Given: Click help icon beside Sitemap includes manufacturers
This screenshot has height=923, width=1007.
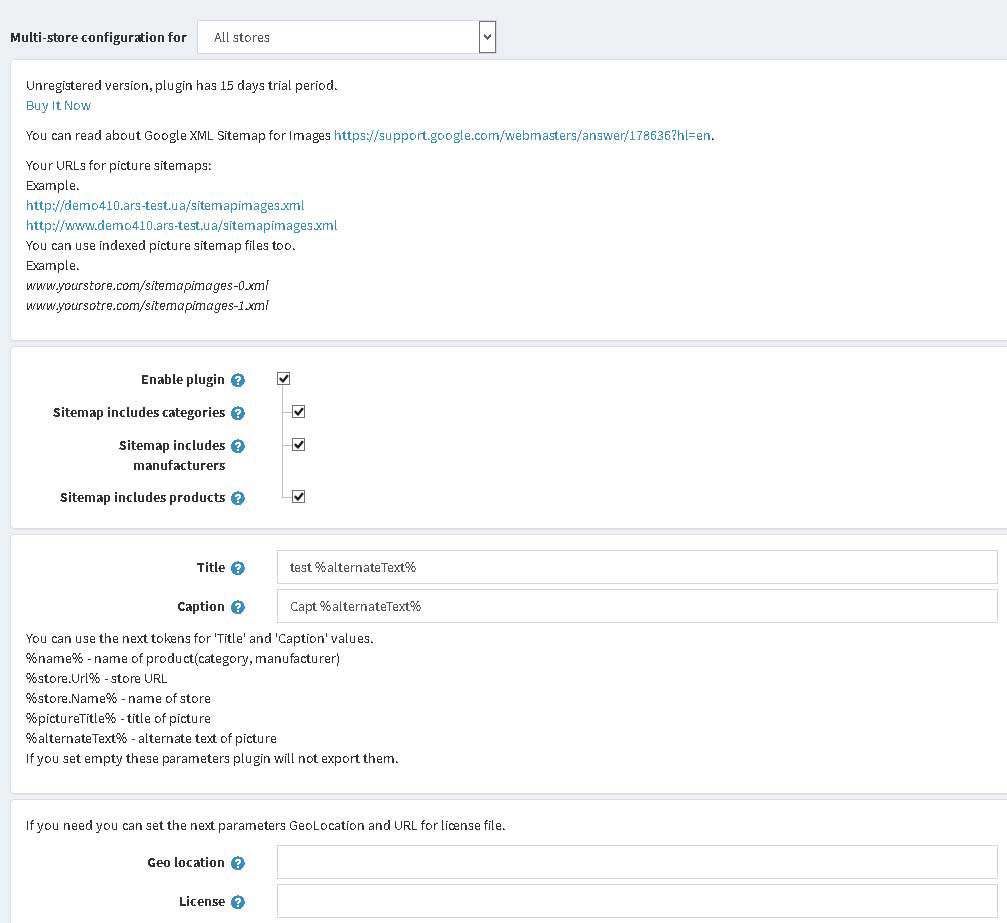Looking at the screenshot, I should 238,446.
